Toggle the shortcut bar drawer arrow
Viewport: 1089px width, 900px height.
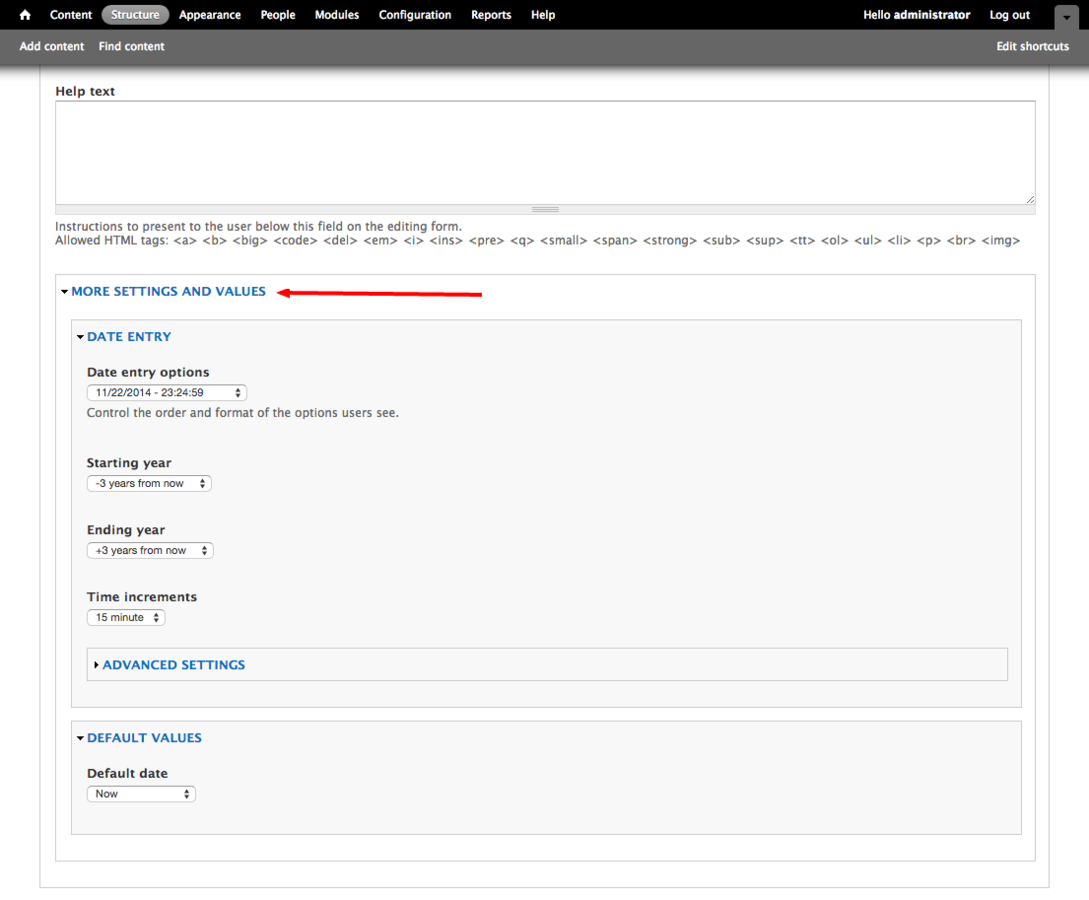point(1066,17)
